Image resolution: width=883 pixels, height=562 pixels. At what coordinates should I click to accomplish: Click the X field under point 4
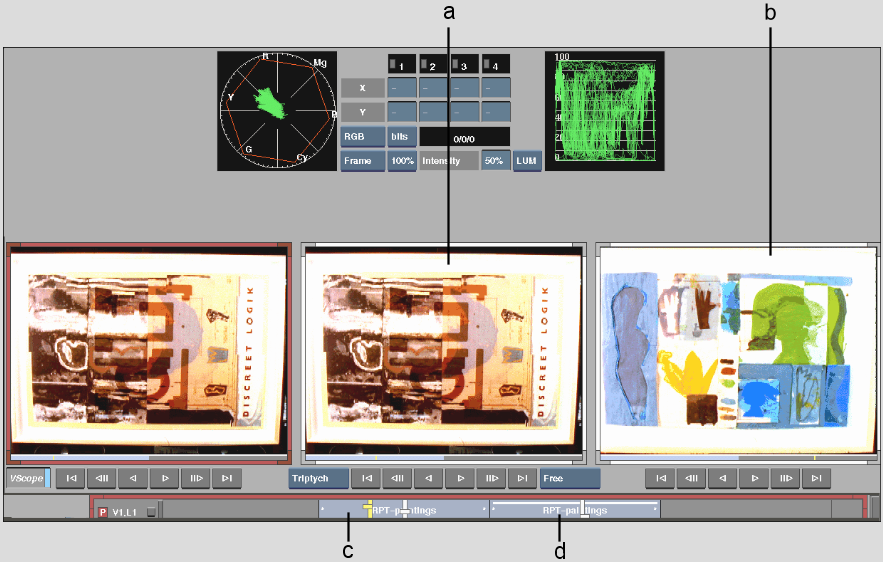(x=496, y=88)
